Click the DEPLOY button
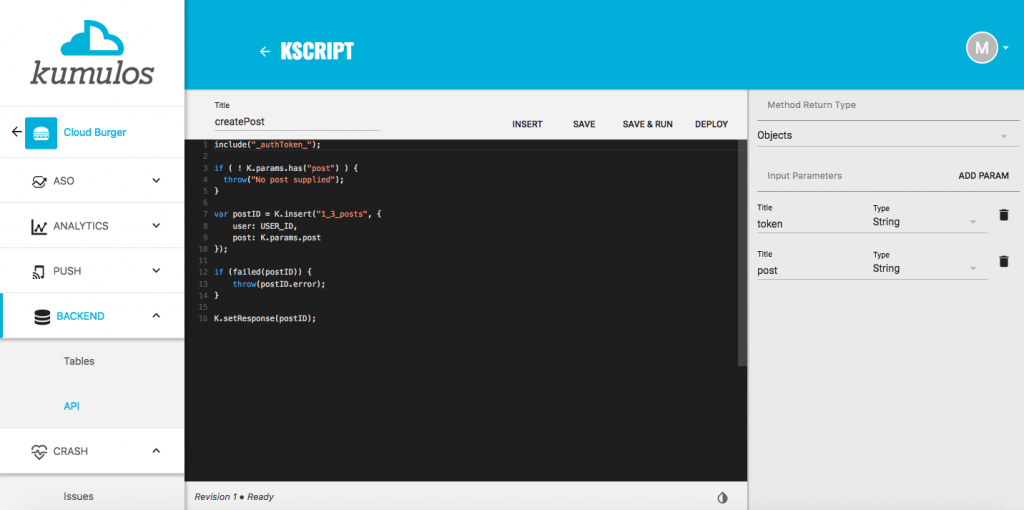Viewport: 1024px width, 510px height. (711, 124)
